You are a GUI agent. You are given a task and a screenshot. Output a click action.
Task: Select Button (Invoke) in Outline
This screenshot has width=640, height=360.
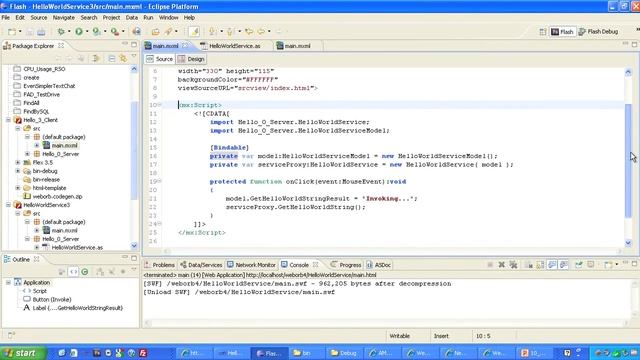pyautogui.click(x=52, y=299)
